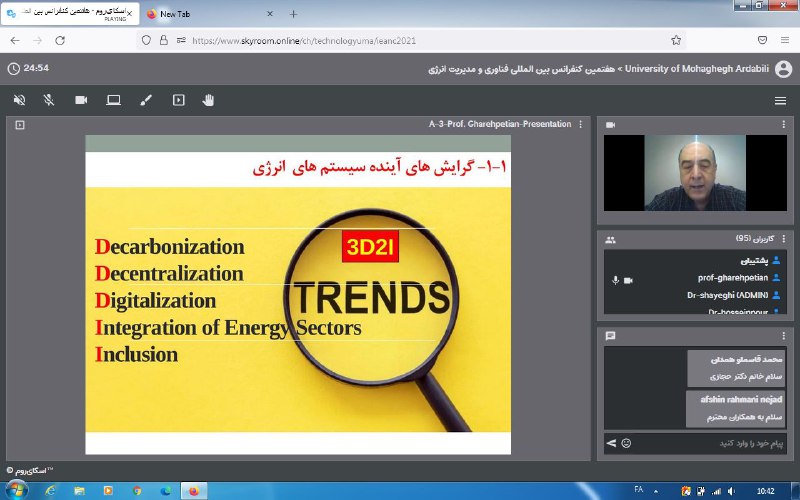Open users panel more options menu
This screenshot has height=500, width=800.
click(784, 239)
